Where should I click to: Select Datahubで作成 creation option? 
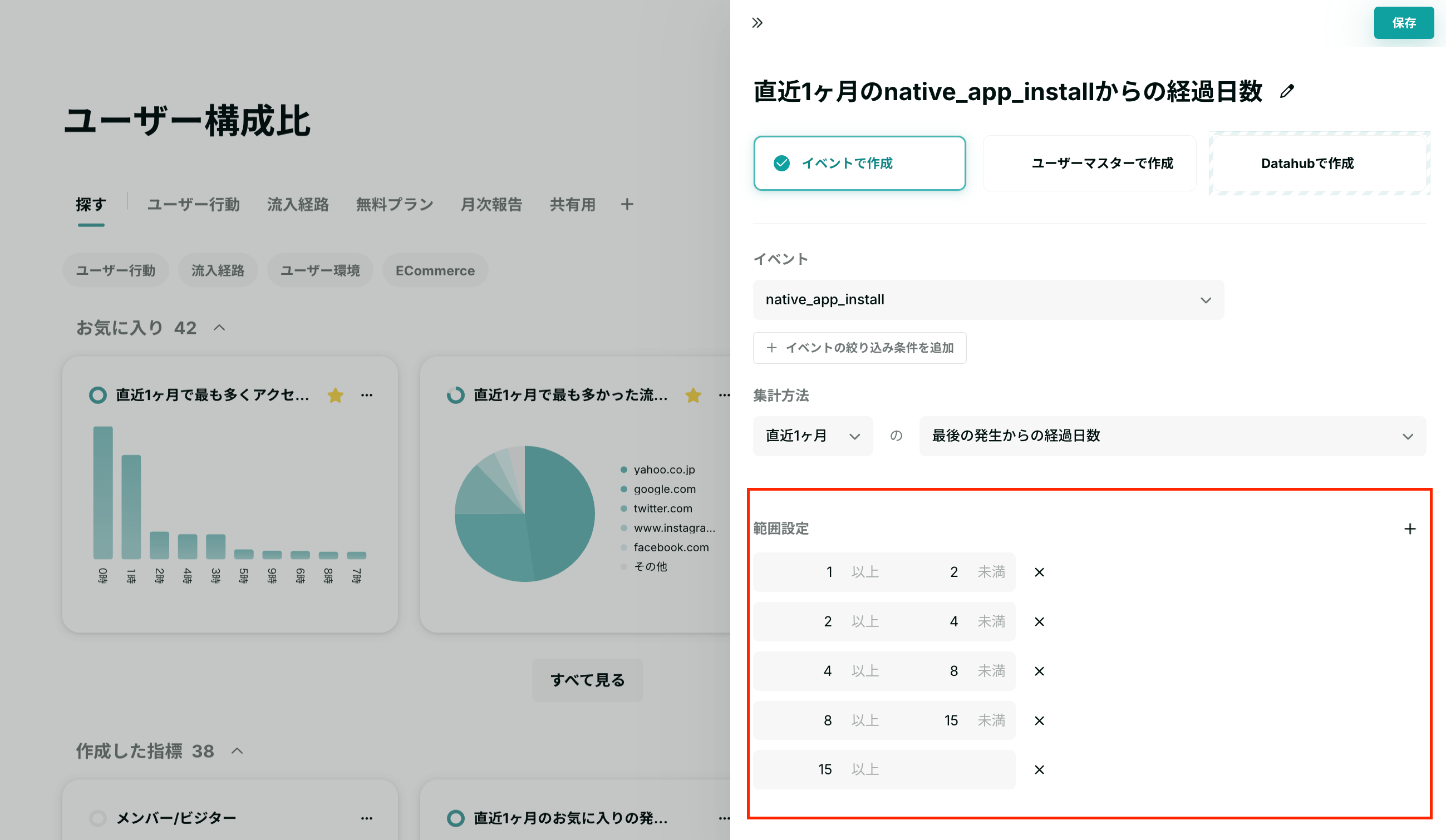pyautogui.click(x=1319, y=164)
